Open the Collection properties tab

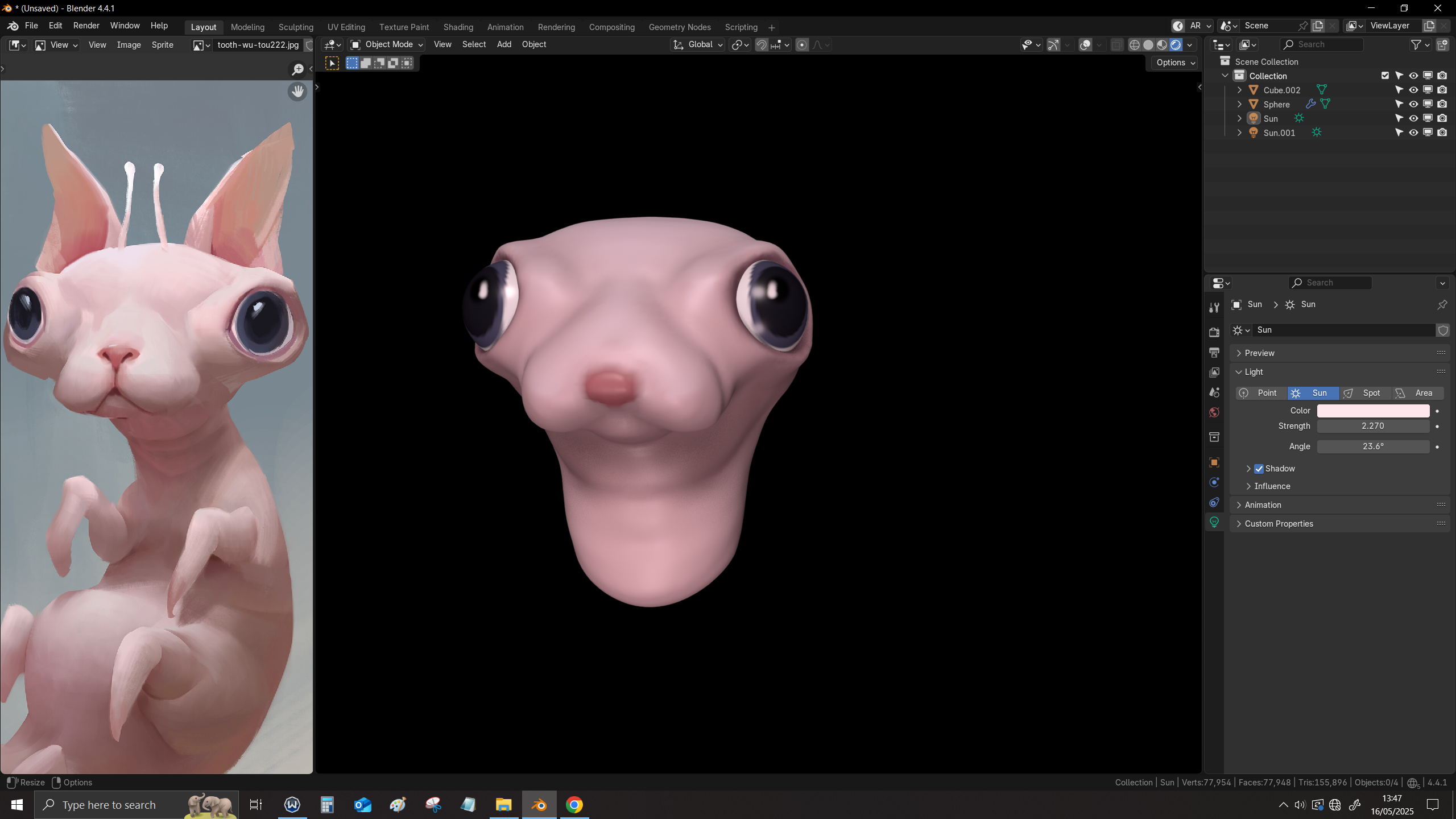click(1214, 437)
